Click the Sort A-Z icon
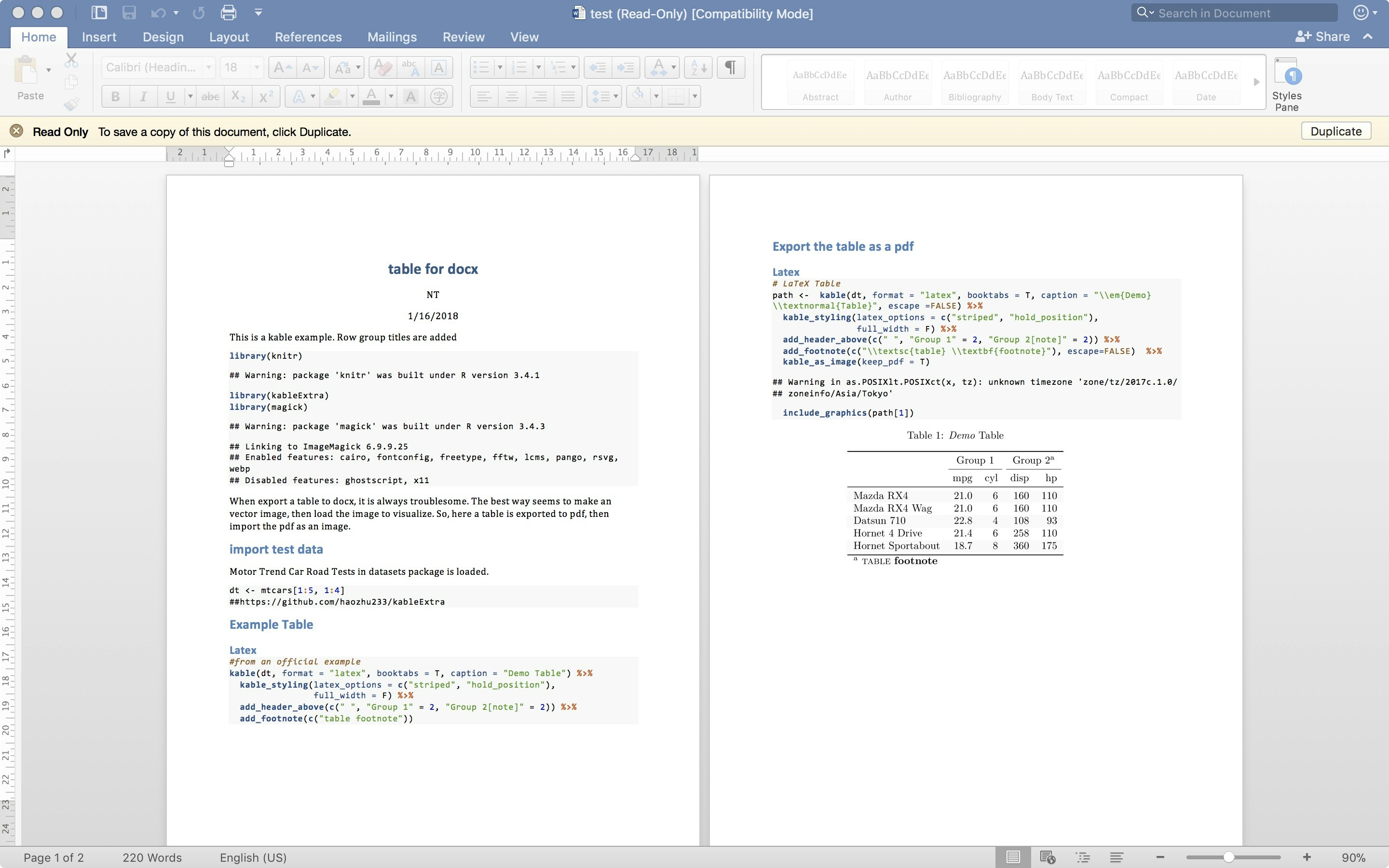 pos(698,68)
